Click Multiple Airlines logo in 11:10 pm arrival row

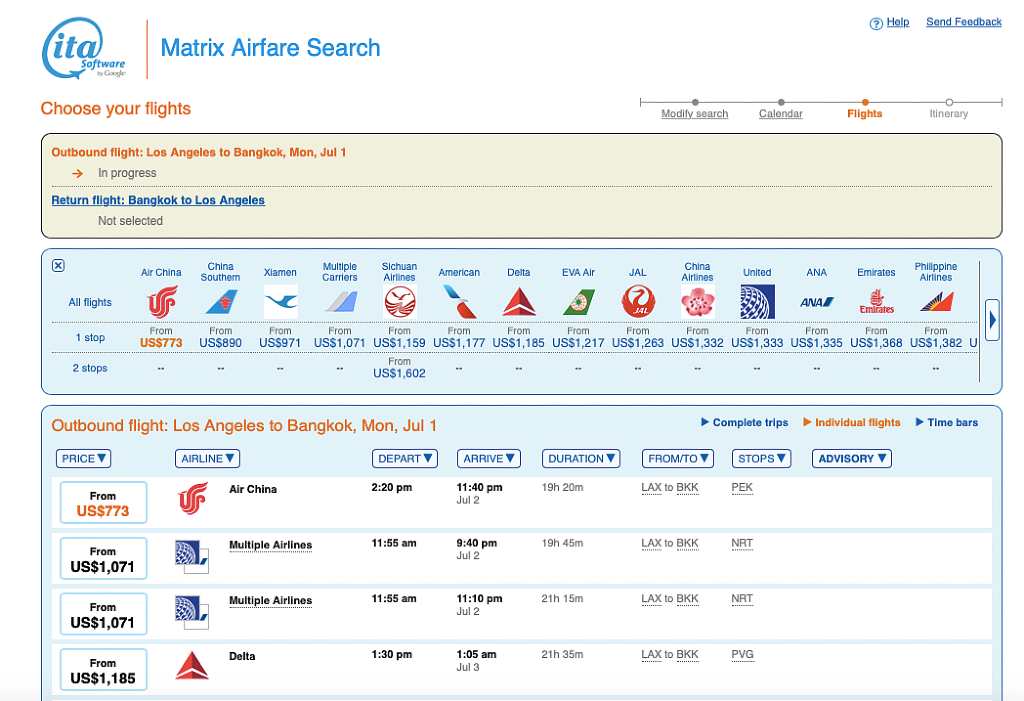pos(192,613)
